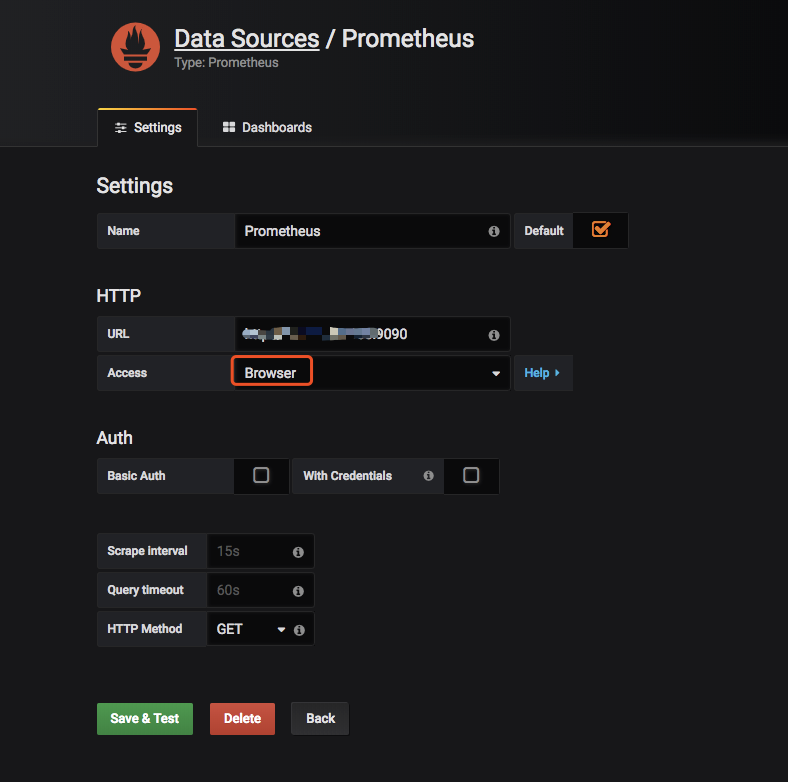Expand the Help section

point(542,373)
